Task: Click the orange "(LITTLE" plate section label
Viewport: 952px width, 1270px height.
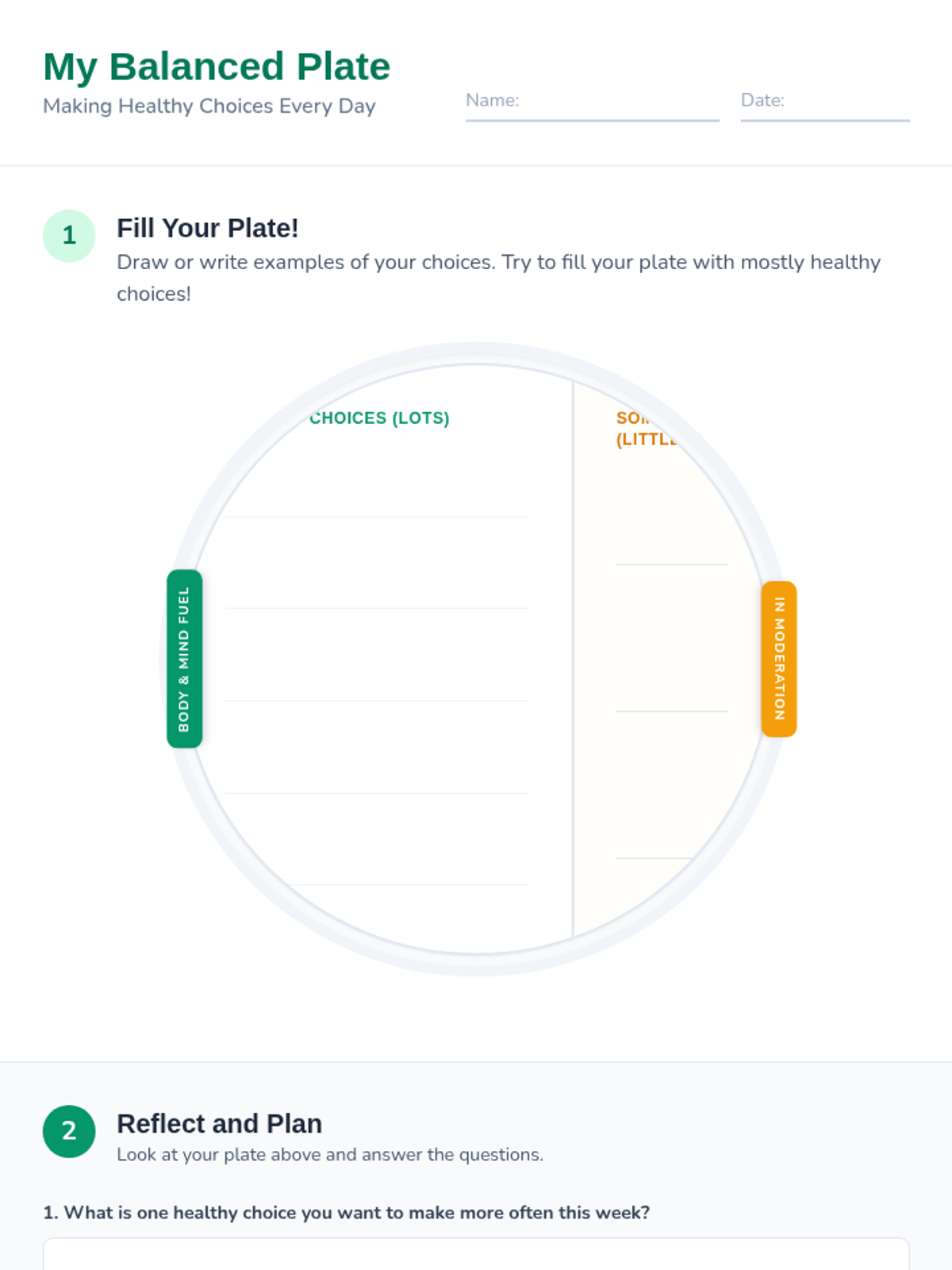Action: pyautogui.click(x=645, y=440)
